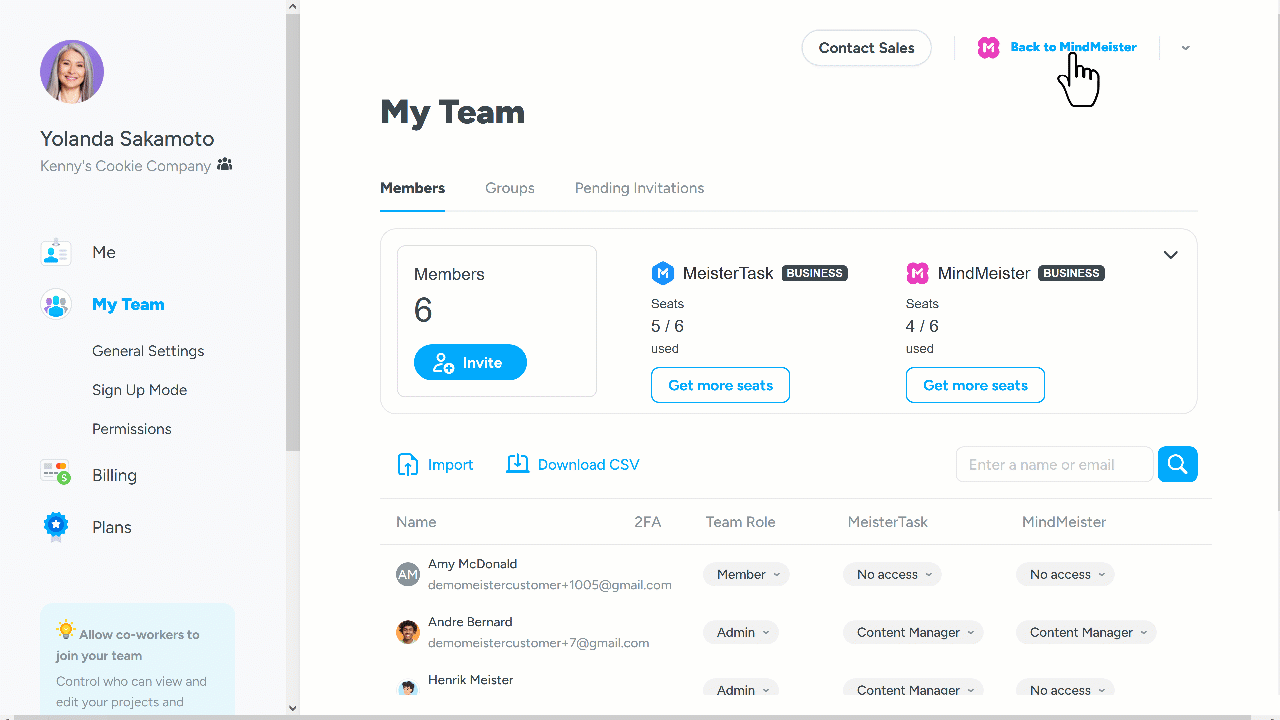Click the lightbulb tip icon

[66, 630]
